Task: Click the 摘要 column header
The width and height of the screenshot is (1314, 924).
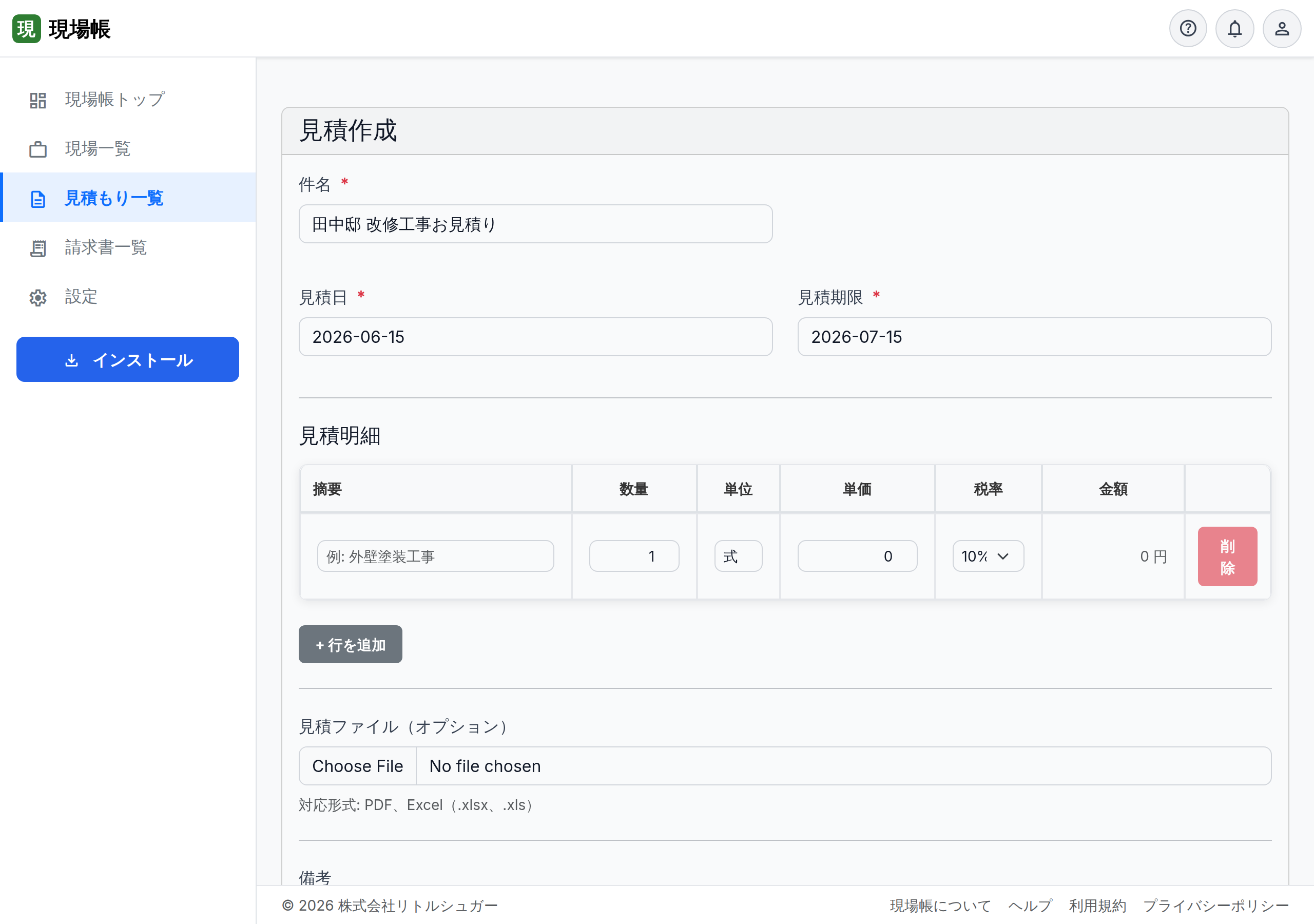Action: 436,489
